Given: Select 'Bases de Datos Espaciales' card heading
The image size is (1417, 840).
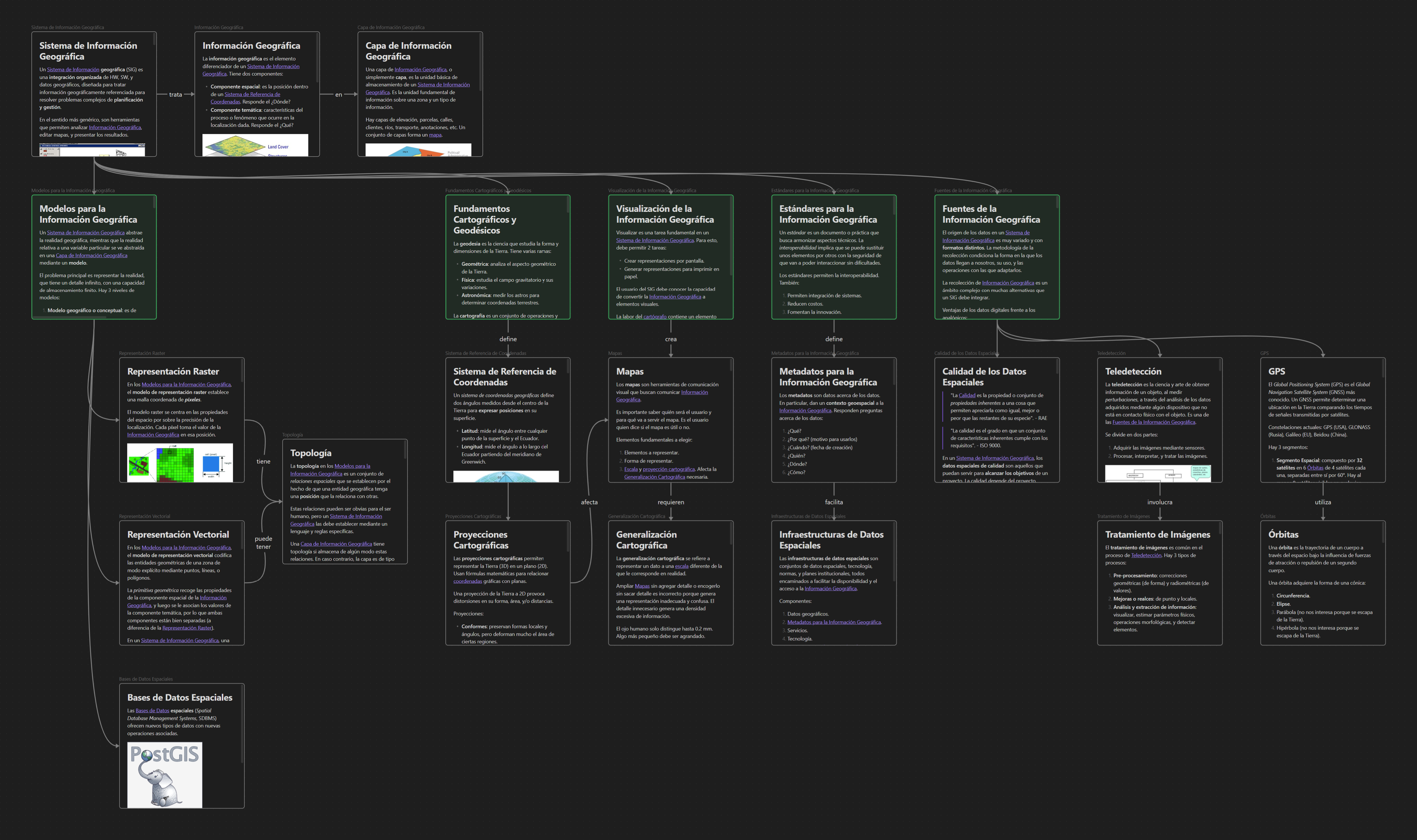Looking at the screenshot, I should click(180, 697).
